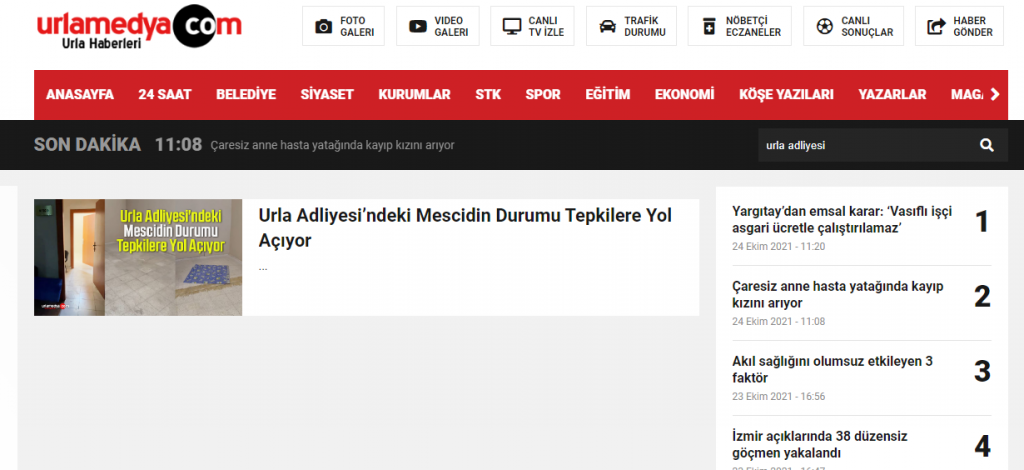Open the Belediye menu section
The height and width of the screenshot is (470, 1024).
click(x=245, y=95)
